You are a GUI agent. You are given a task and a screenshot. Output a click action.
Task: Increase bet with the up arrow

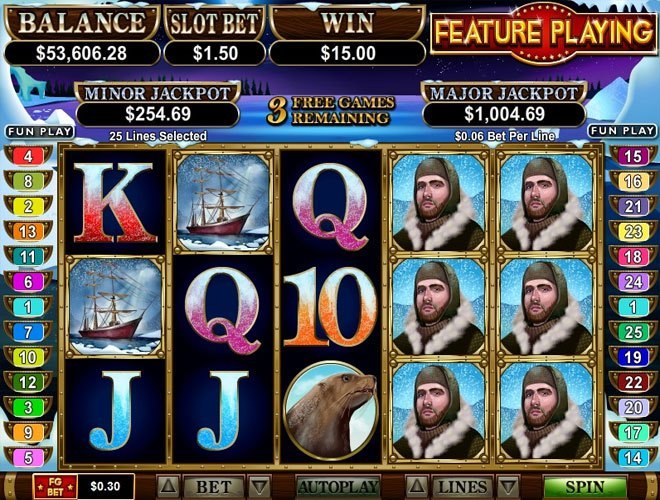tap(168, 487)
